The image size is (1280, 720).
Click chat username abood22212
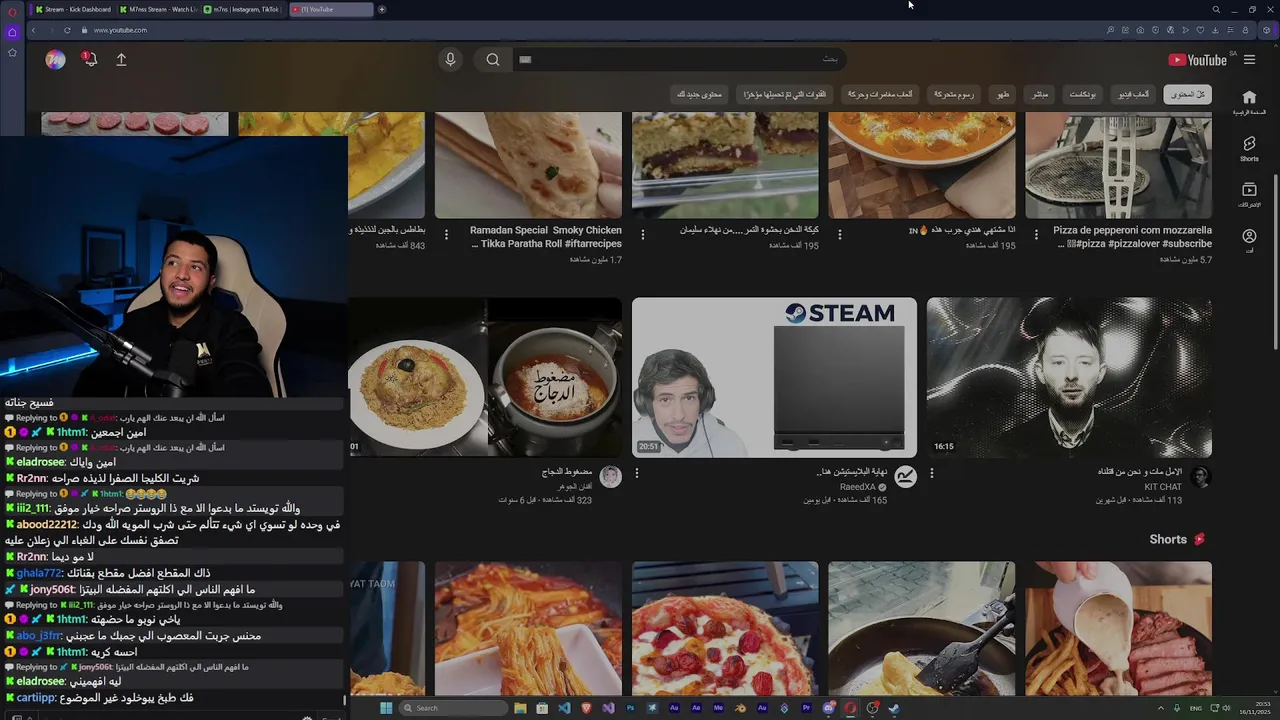click(x=46, y=525)
